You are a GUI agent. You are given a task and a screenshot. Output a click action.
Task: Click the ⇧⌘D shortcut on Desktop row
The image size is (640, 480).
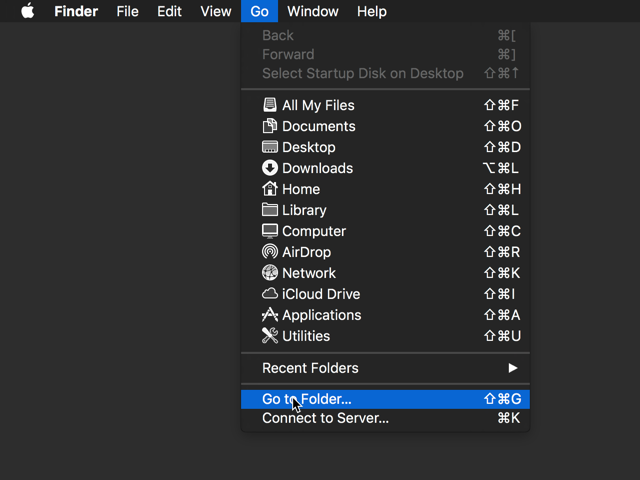[x=502, y=147]
